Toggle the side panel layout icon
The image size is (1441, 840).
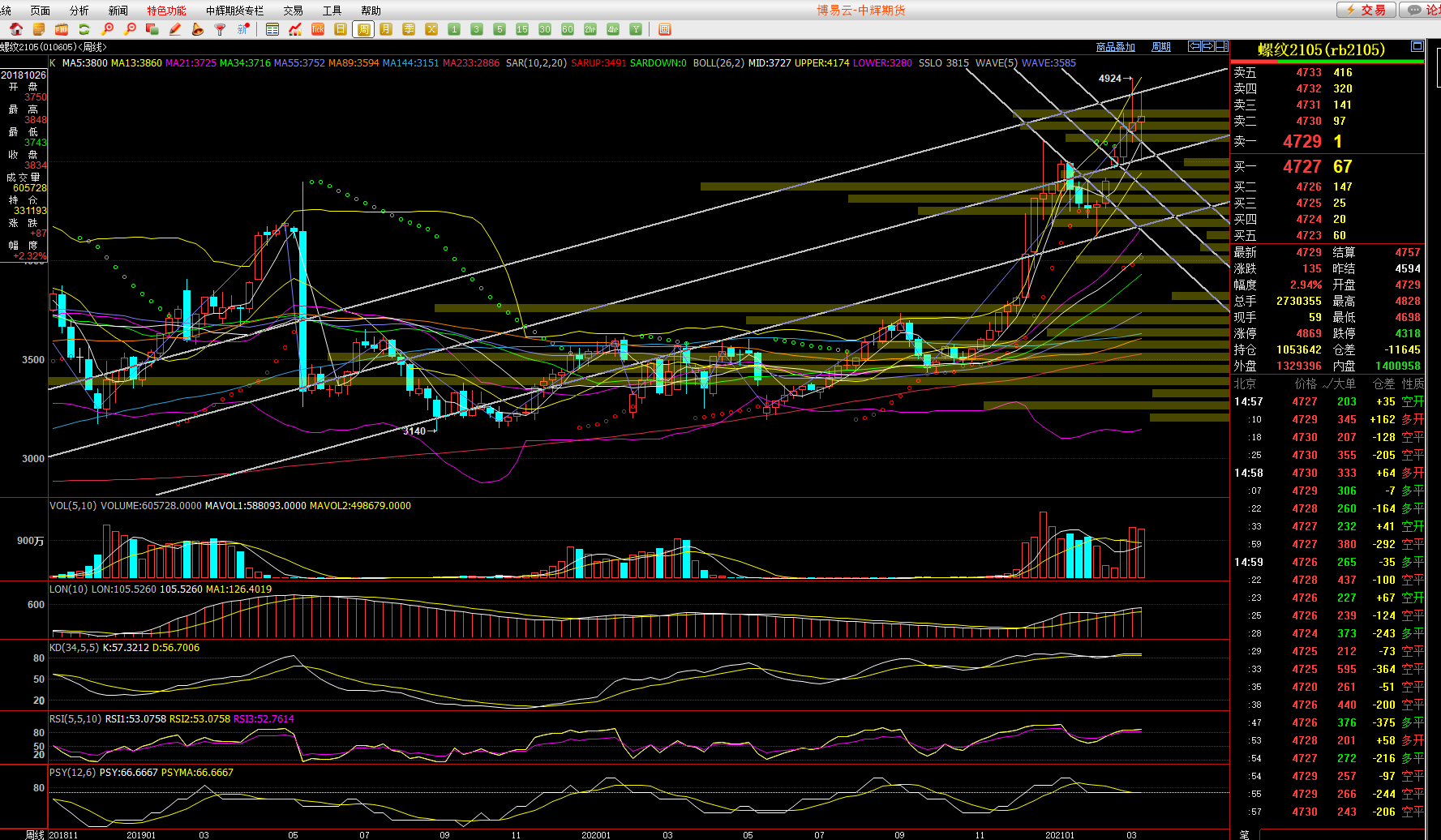tap(1220, 46)
